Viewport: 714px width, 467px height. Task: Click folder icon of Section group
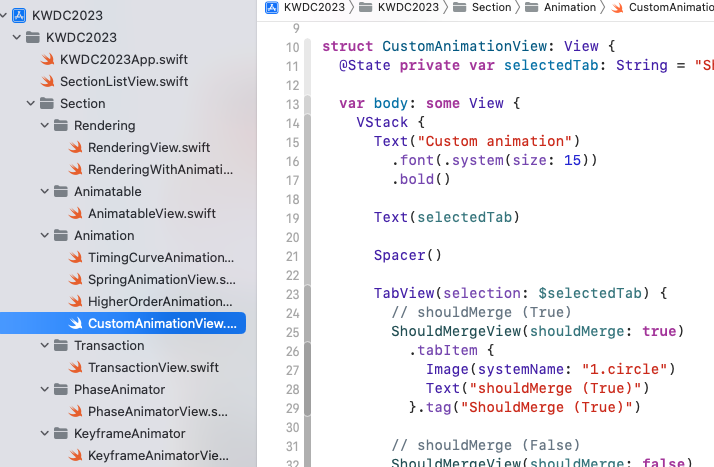[x=47, y=103]
